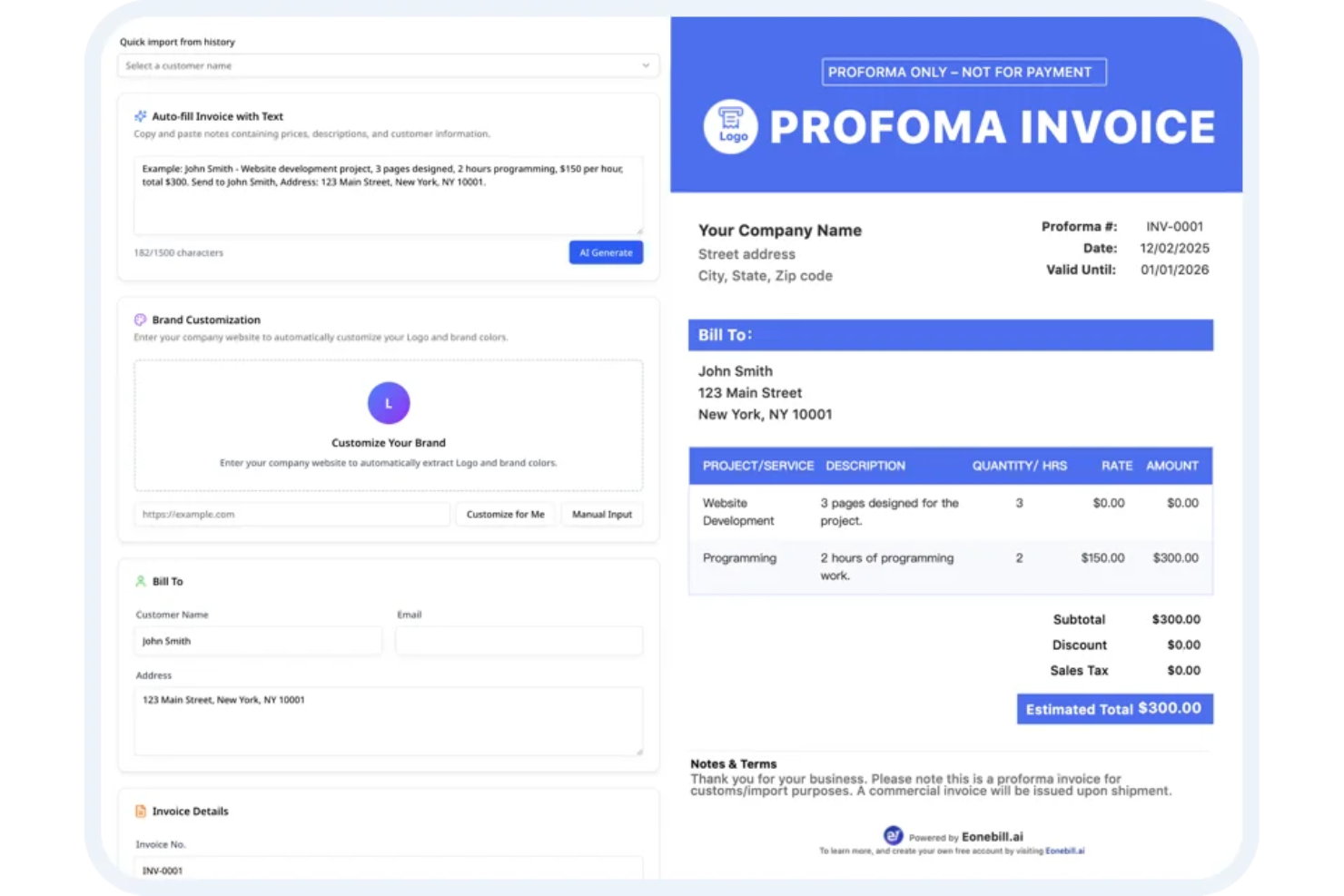The image size is (1344, 896).
Task: Click '3 pages designed for the project.' description
Action: tap(889, 512)
